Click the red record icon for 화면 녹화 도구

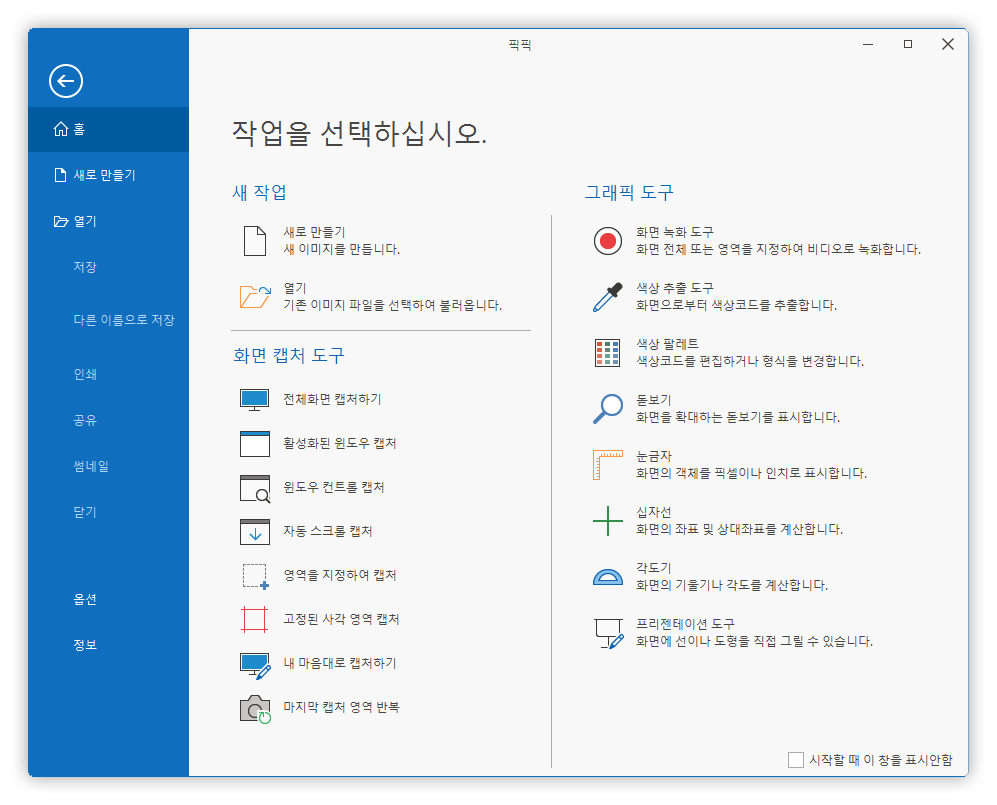[608, 241]
